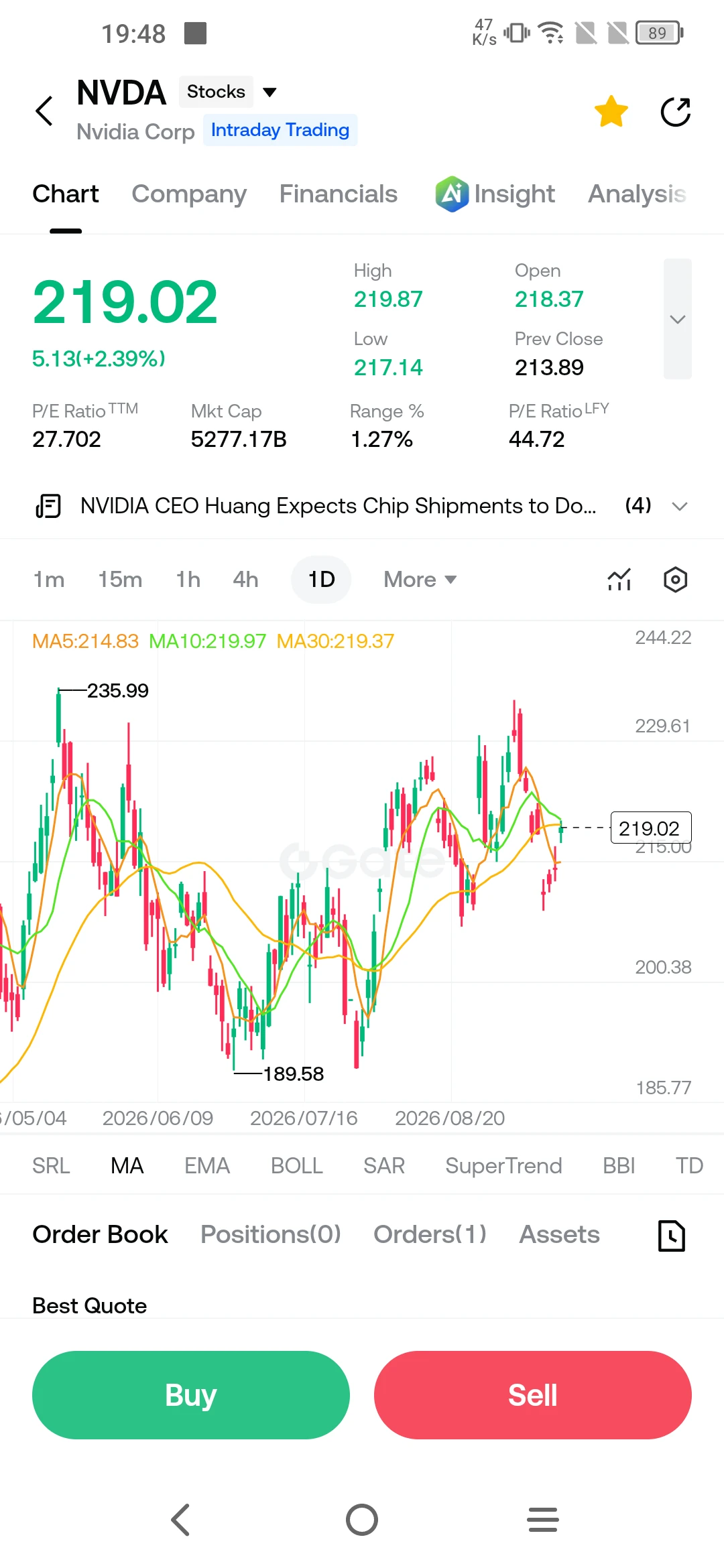Screen dimensions: 724x1568
Task: Tap the 235.99 high label on chart
Action: (x=118, y=691)
